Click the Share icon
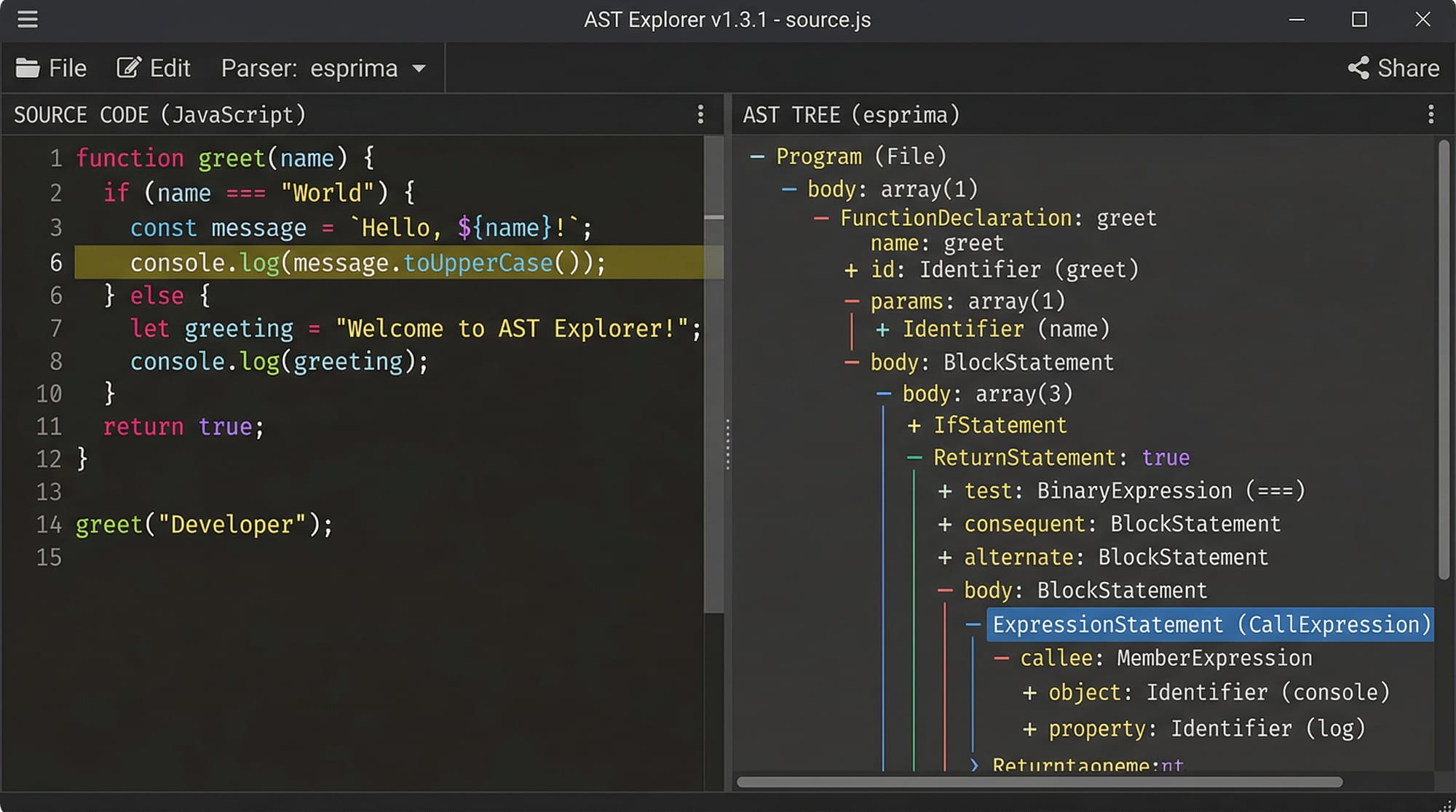Viewport: 1456px width, 812px height. 1358,68
